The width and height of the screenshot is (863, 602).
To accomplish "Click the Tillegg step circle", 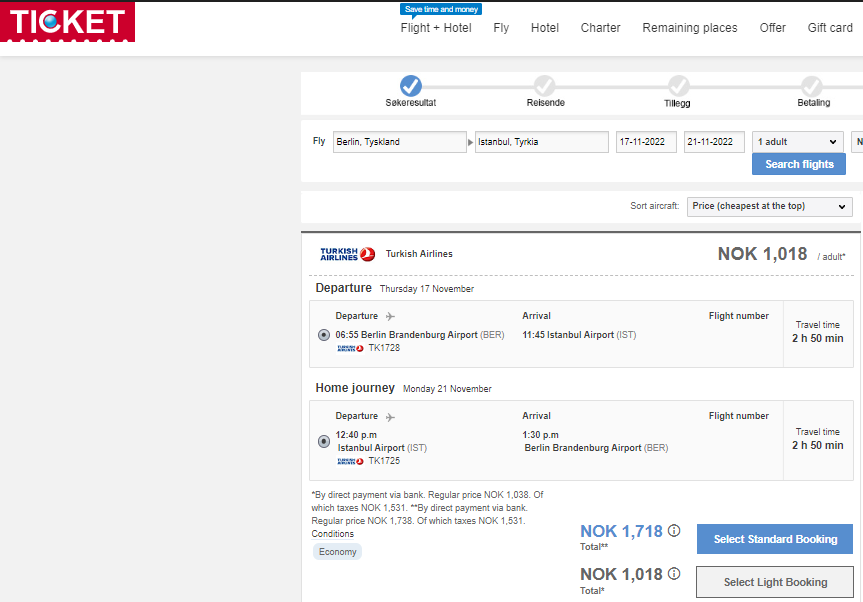I will coord(679,86).
